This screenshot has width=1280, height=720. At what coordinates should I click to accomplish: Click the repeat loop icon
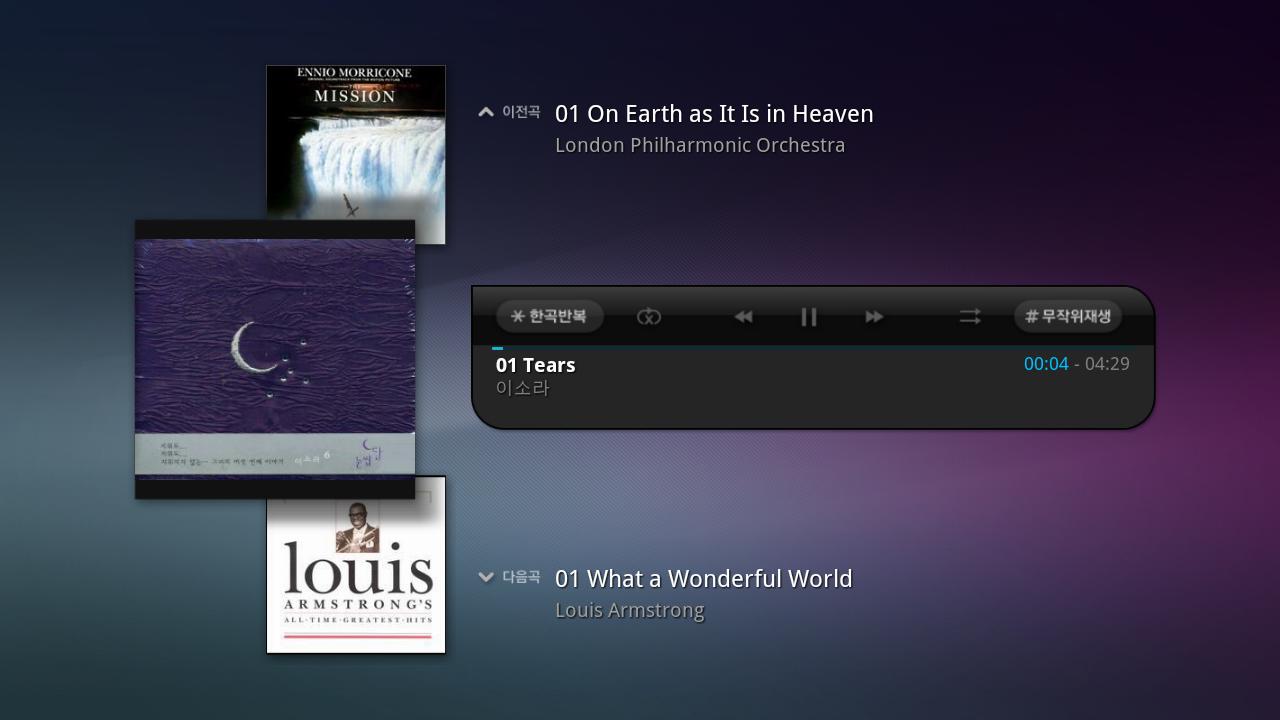coord(649,317)
